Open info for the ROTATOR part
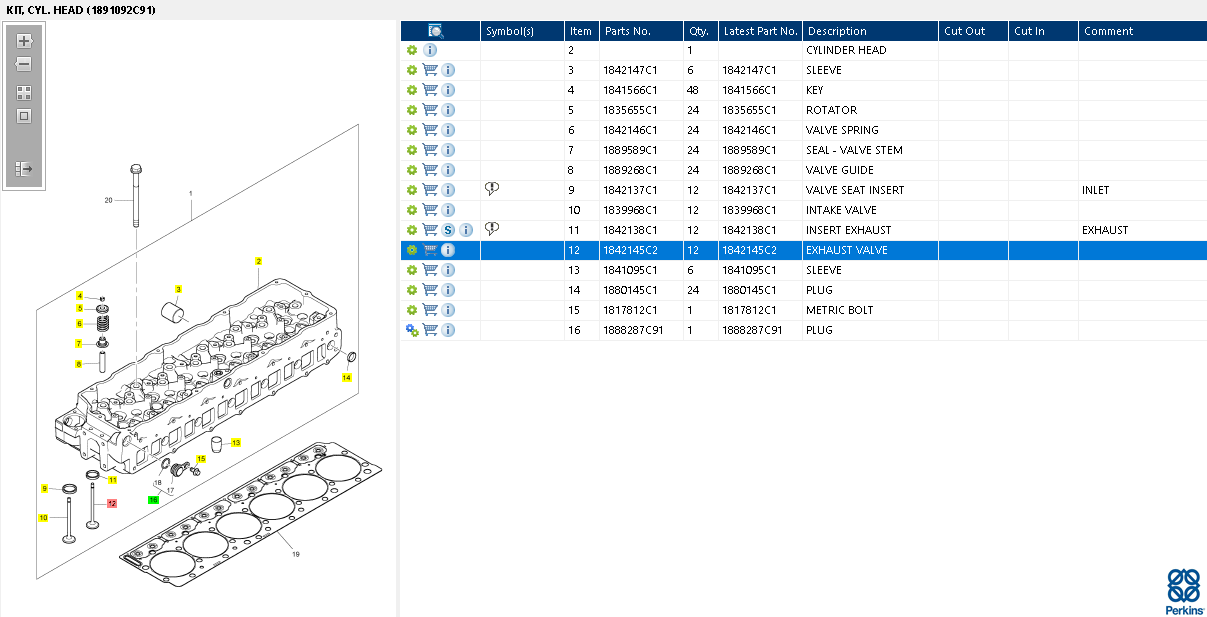 [x=448, y=110]
